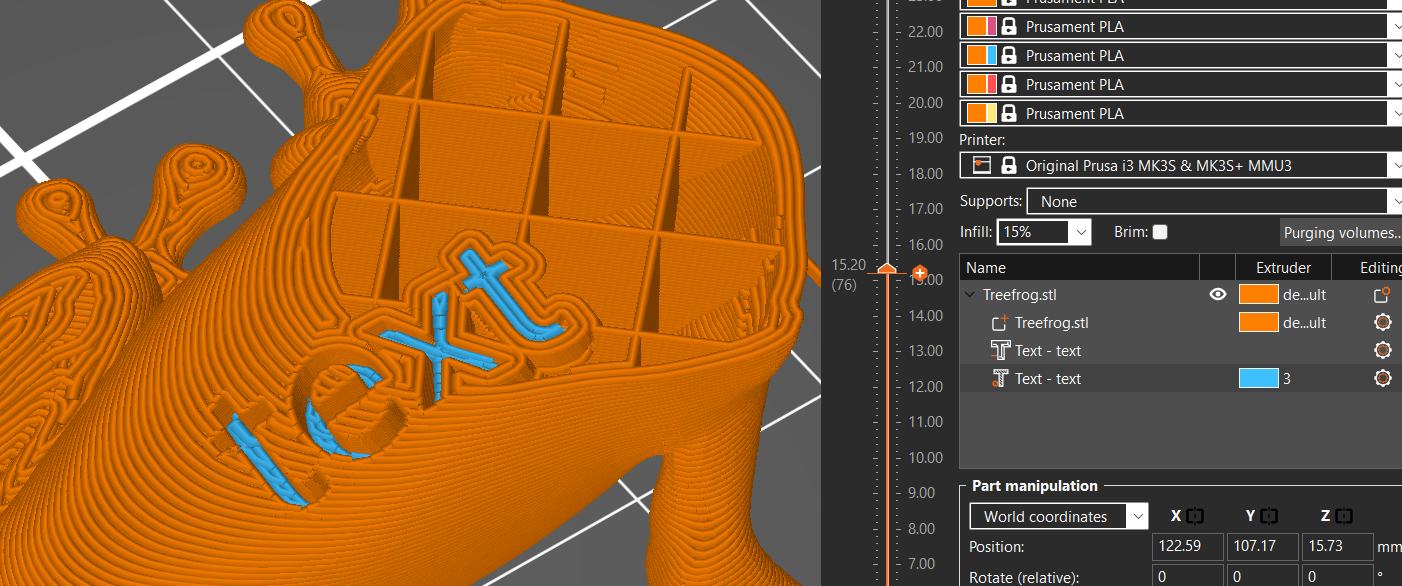
Task: Click the gear settings icon for the first Text - text row
Action: click(x=1382, y=350)
